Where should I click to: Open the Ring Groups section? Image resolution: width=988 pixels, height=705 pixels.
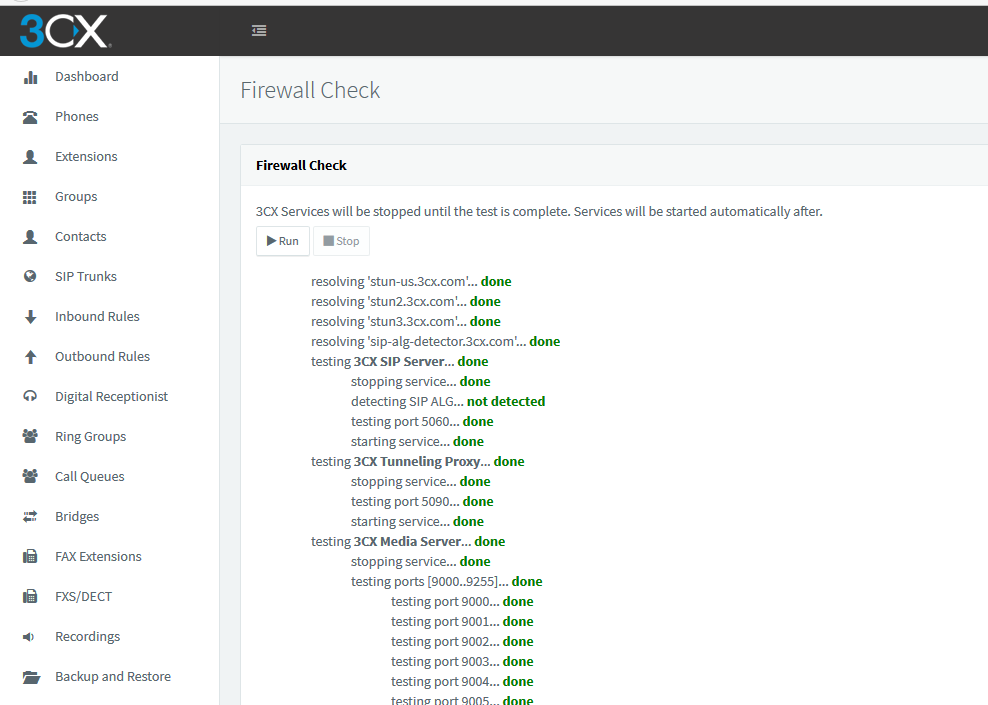tap(90, 437)
